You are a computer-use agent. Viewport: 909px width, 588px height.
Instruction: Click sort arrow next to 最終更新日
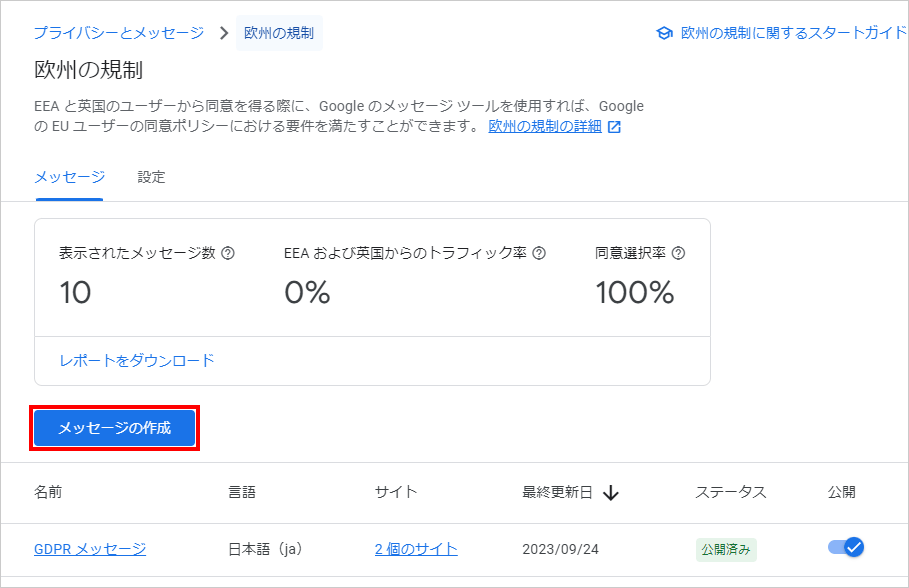pos(611,493)
